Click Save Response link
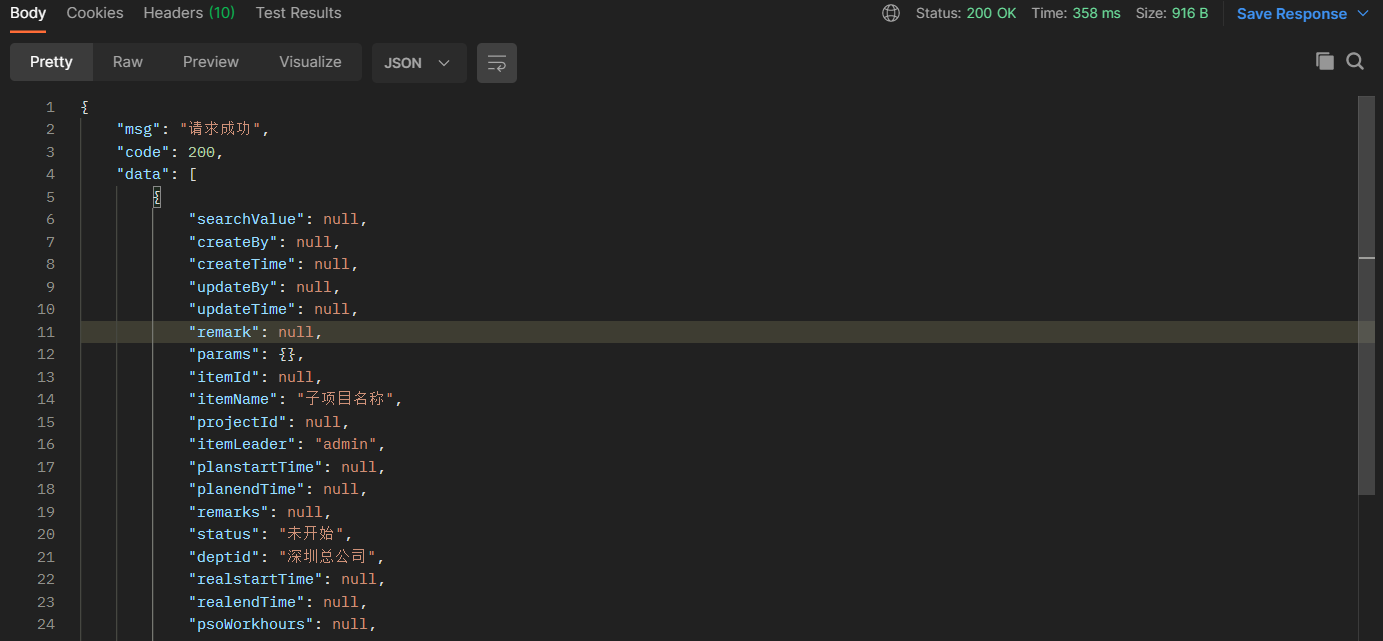Viewport: 1383px width, 641px height. (x=1292, y=14)
